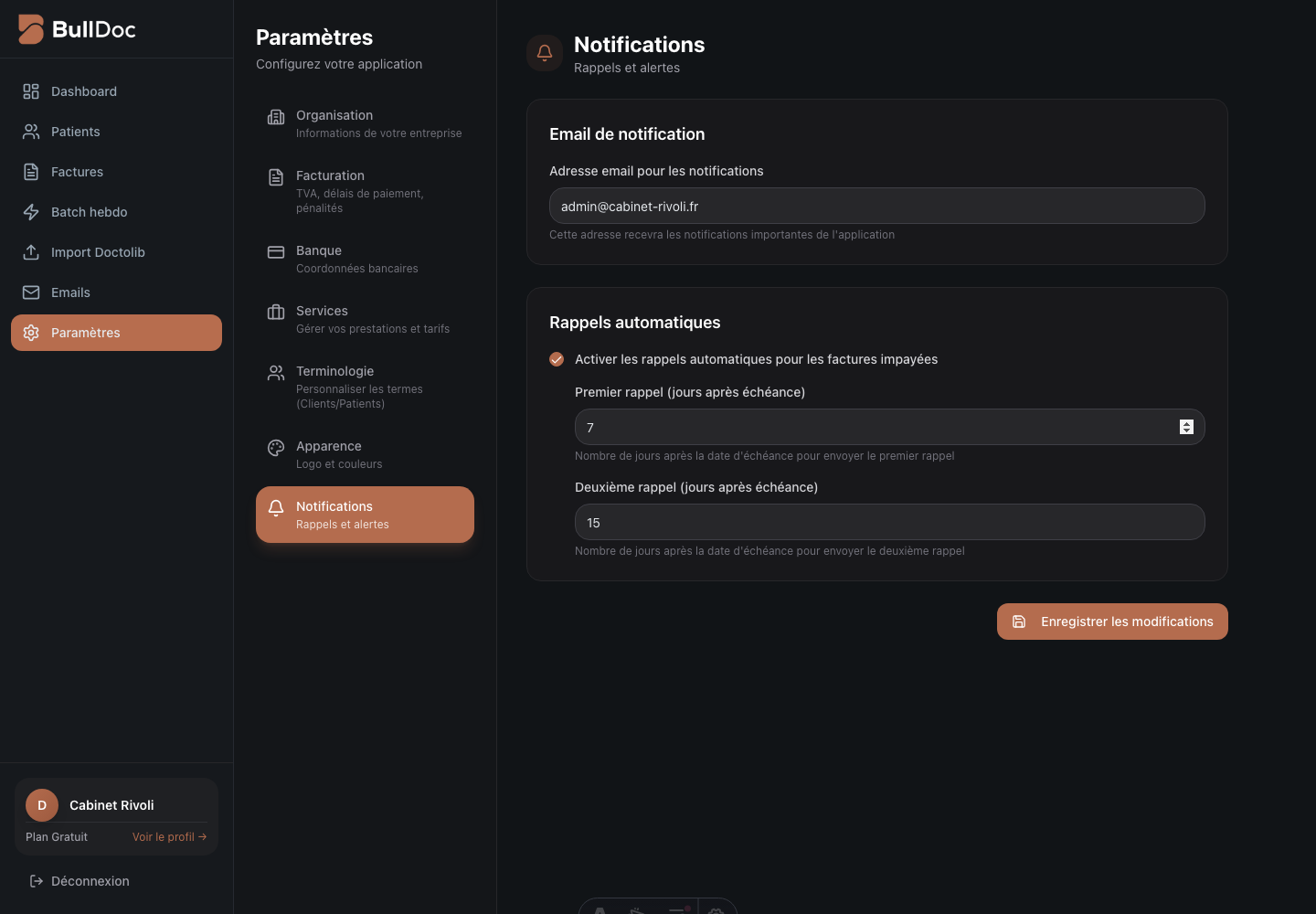Click the Terminologie users icon
1316x914 pixels.
tap(276, 373)
